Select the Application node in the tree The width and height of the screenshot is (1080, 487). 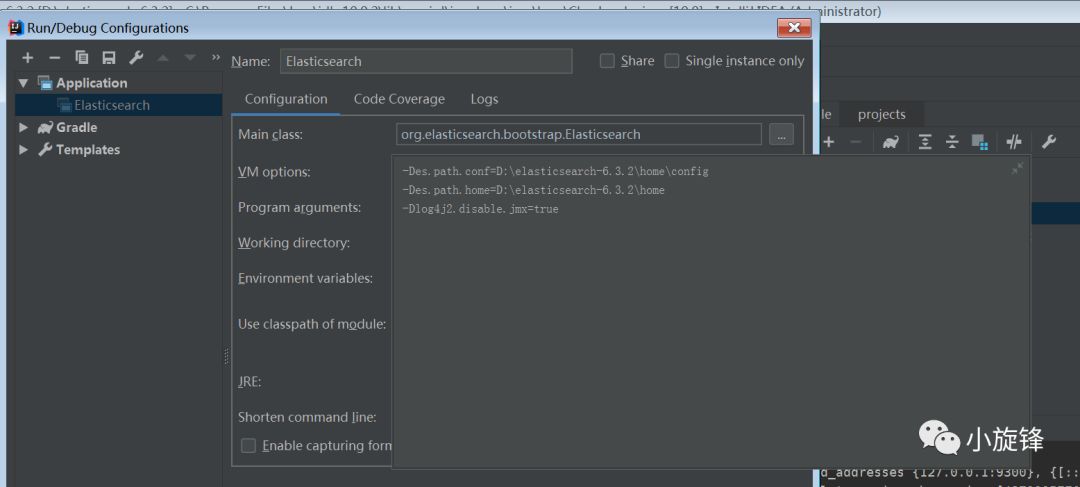[x=92, y=83]
